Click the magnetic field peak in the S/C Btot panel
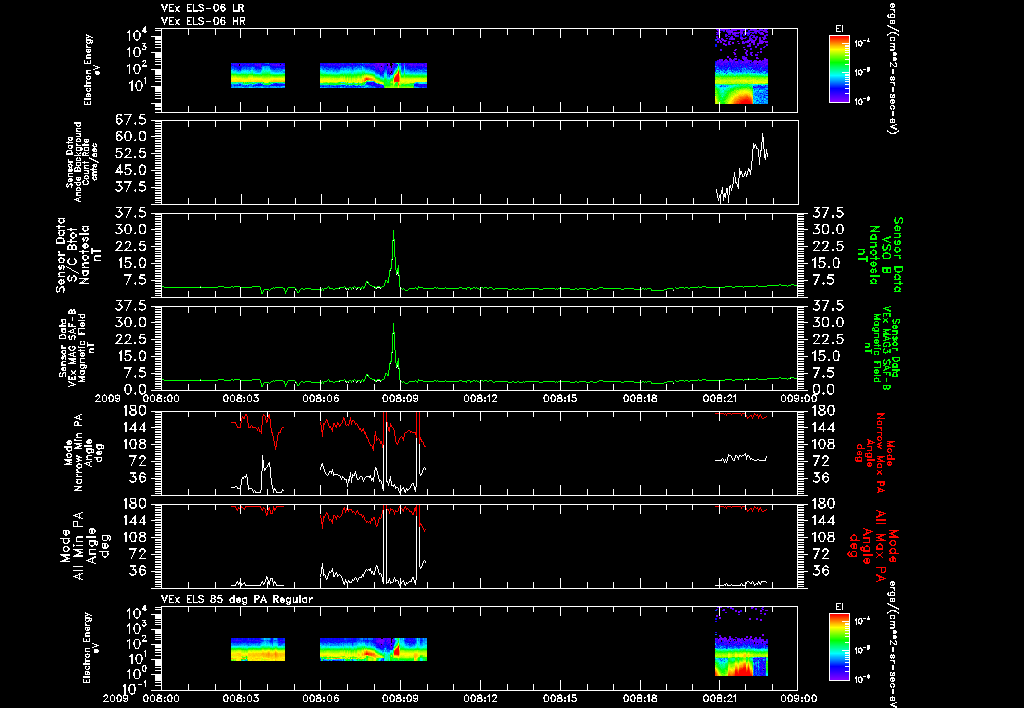This screenshot has width=1024, height=708. [x=393, y=231]
